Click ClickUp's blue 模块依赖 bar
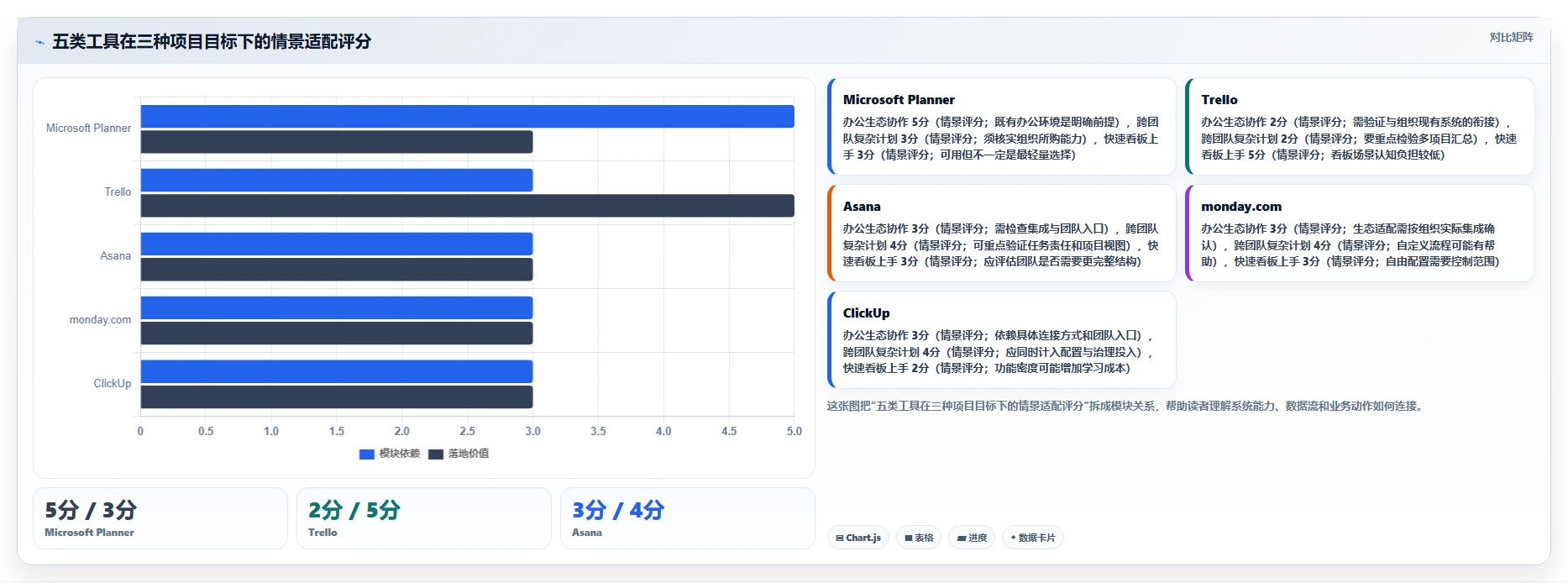Image resolution: width=1568 pixels, height=583 pixels. pyautogui.click(x=337, y=372)
